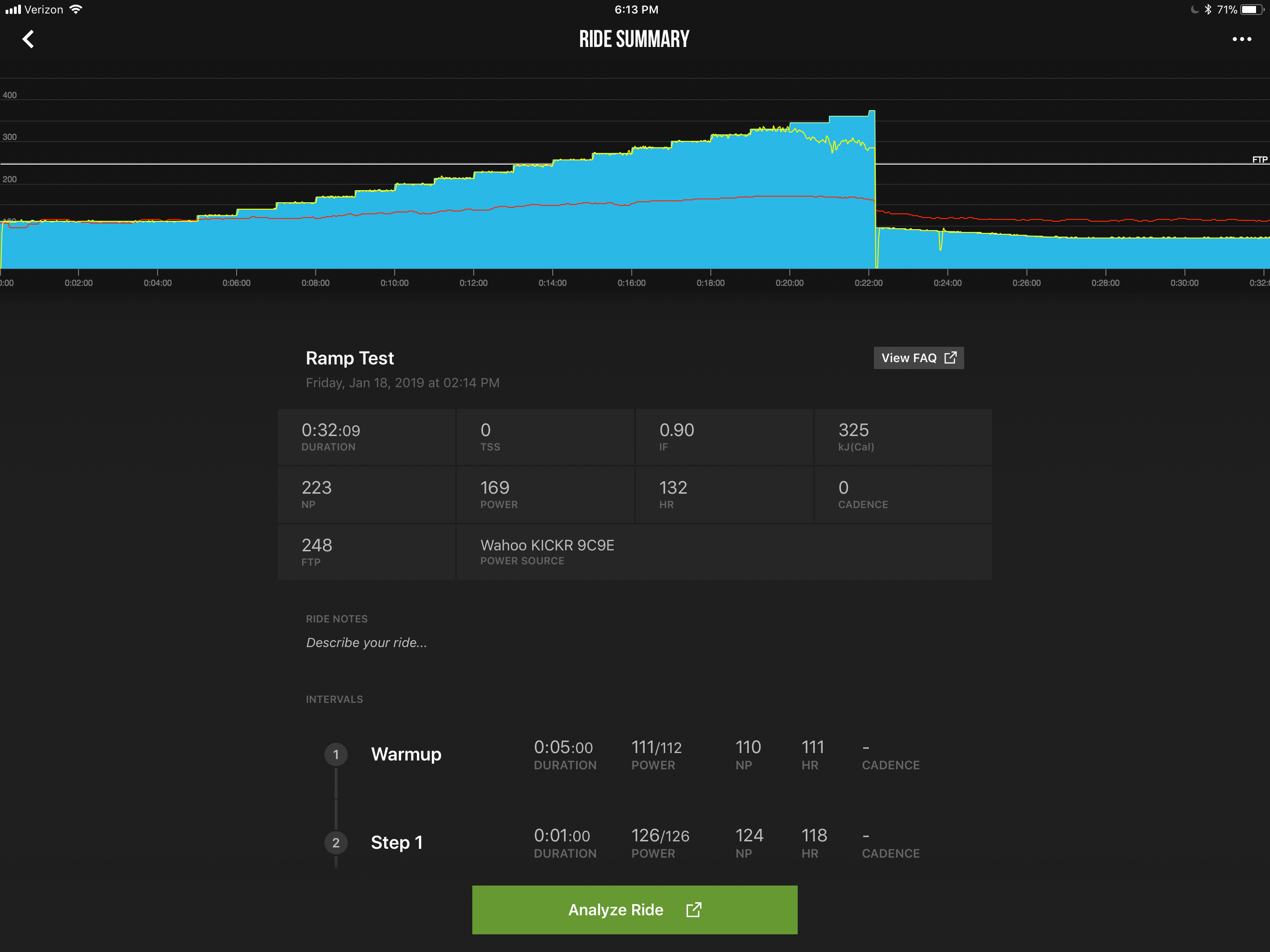Click the 0:22:00 marker on chart timeline

(x=868, y=283)
